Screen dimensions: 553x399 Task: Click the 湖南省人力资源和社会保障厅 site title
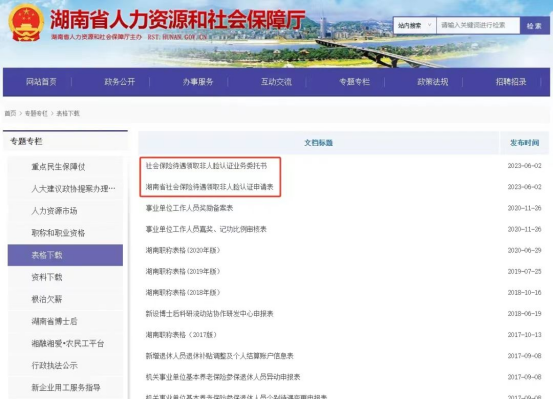coord(177,19)
